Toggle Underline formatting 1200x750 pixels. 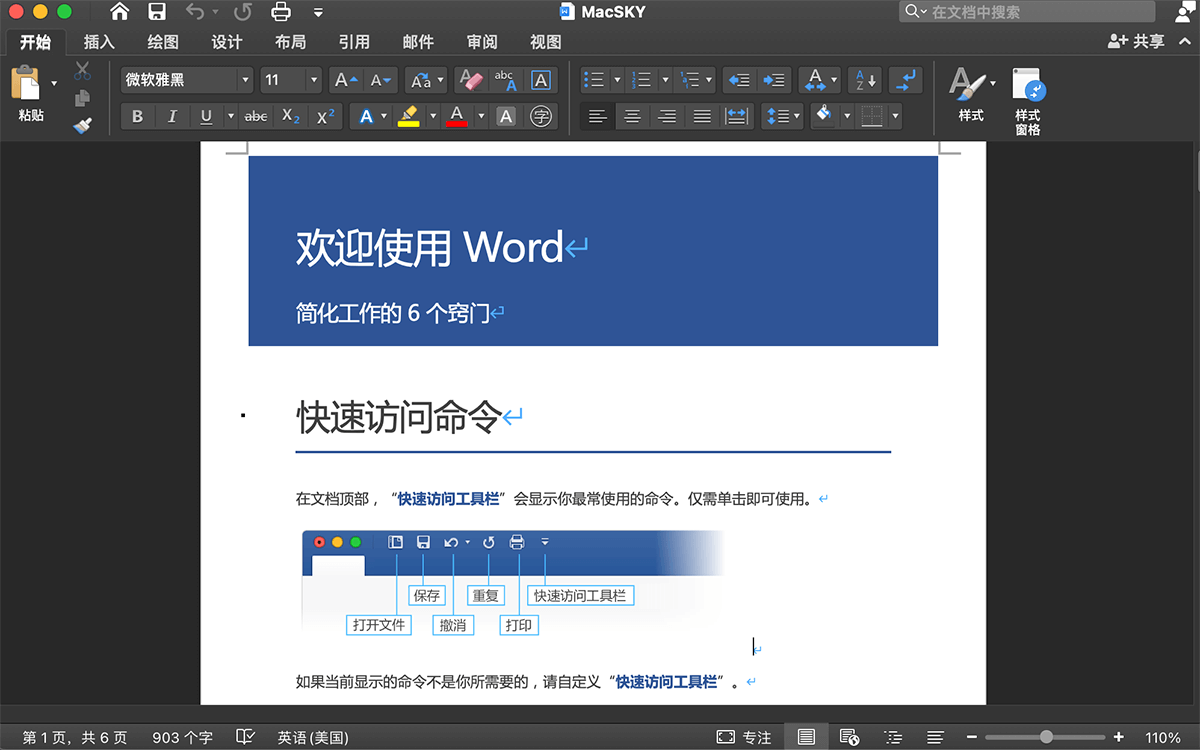(x=206, y=116)
